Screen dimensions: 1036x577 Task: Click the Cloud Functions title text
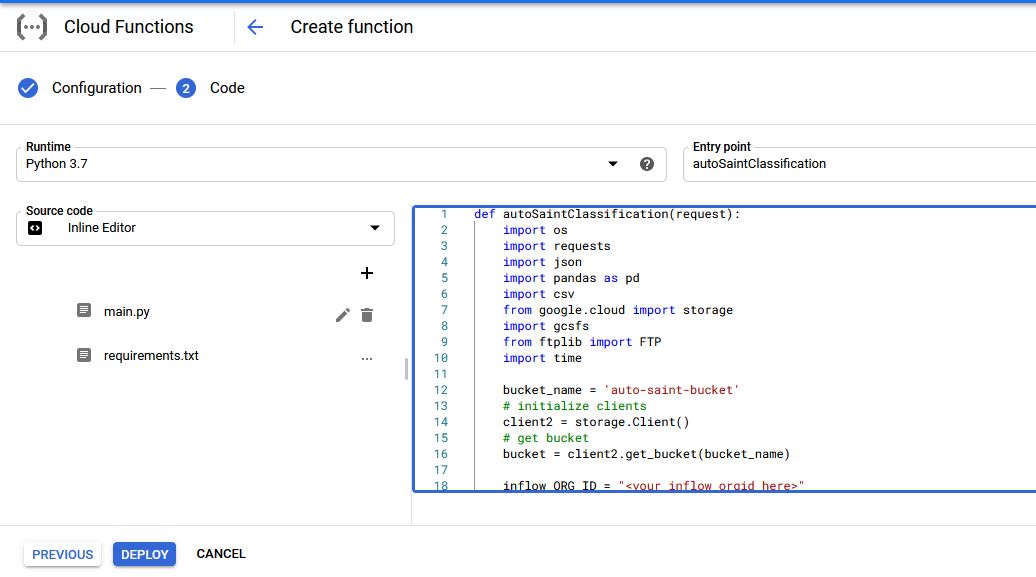129,27
